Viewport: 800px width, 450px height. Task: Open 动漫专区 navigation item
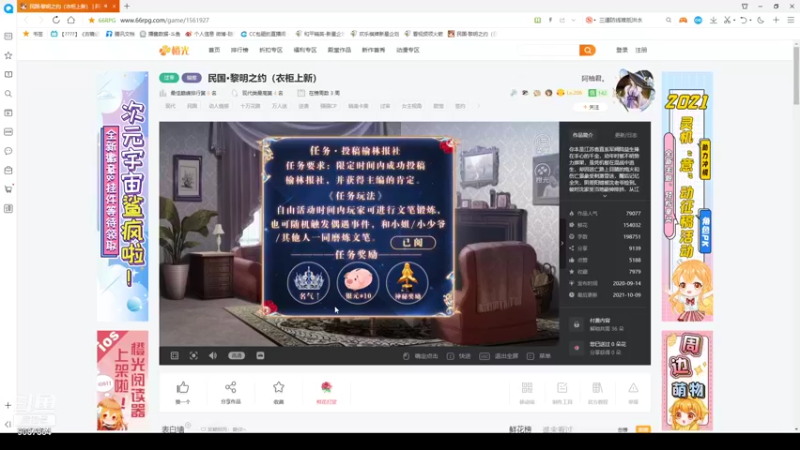pyautogui.click(x=408, y=50)
